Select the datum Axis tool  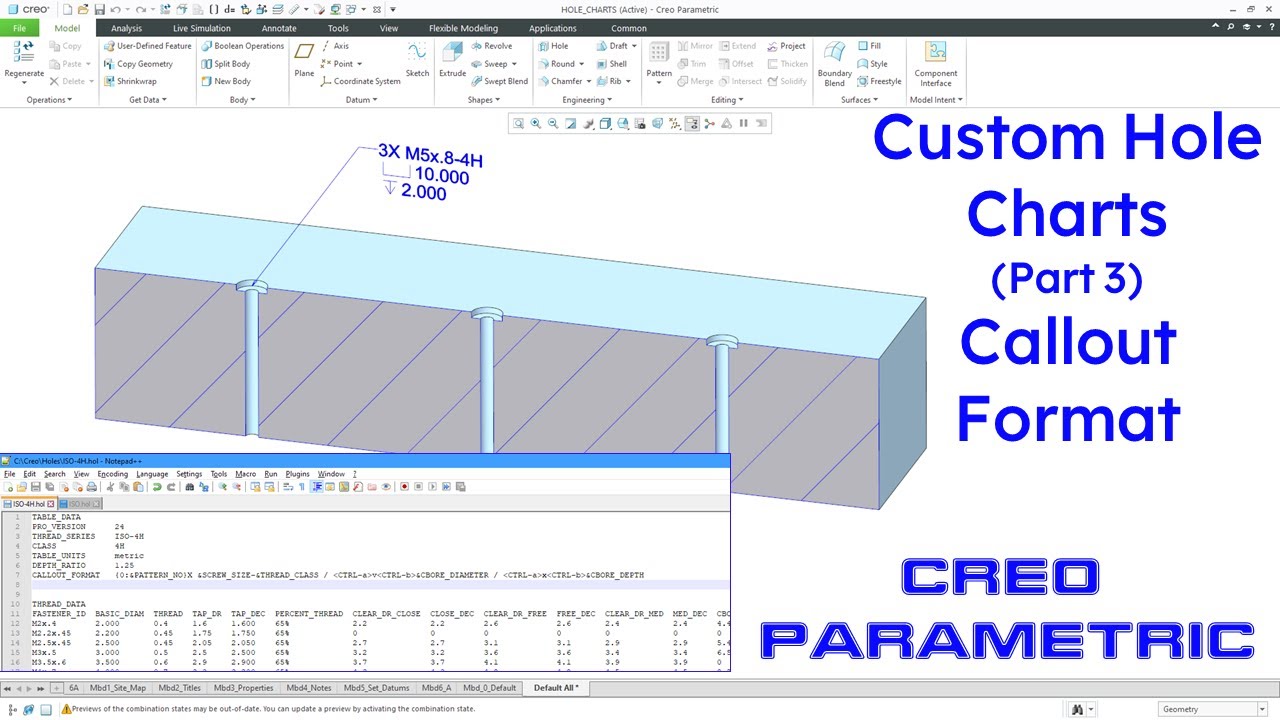click(x=334, y=46)
